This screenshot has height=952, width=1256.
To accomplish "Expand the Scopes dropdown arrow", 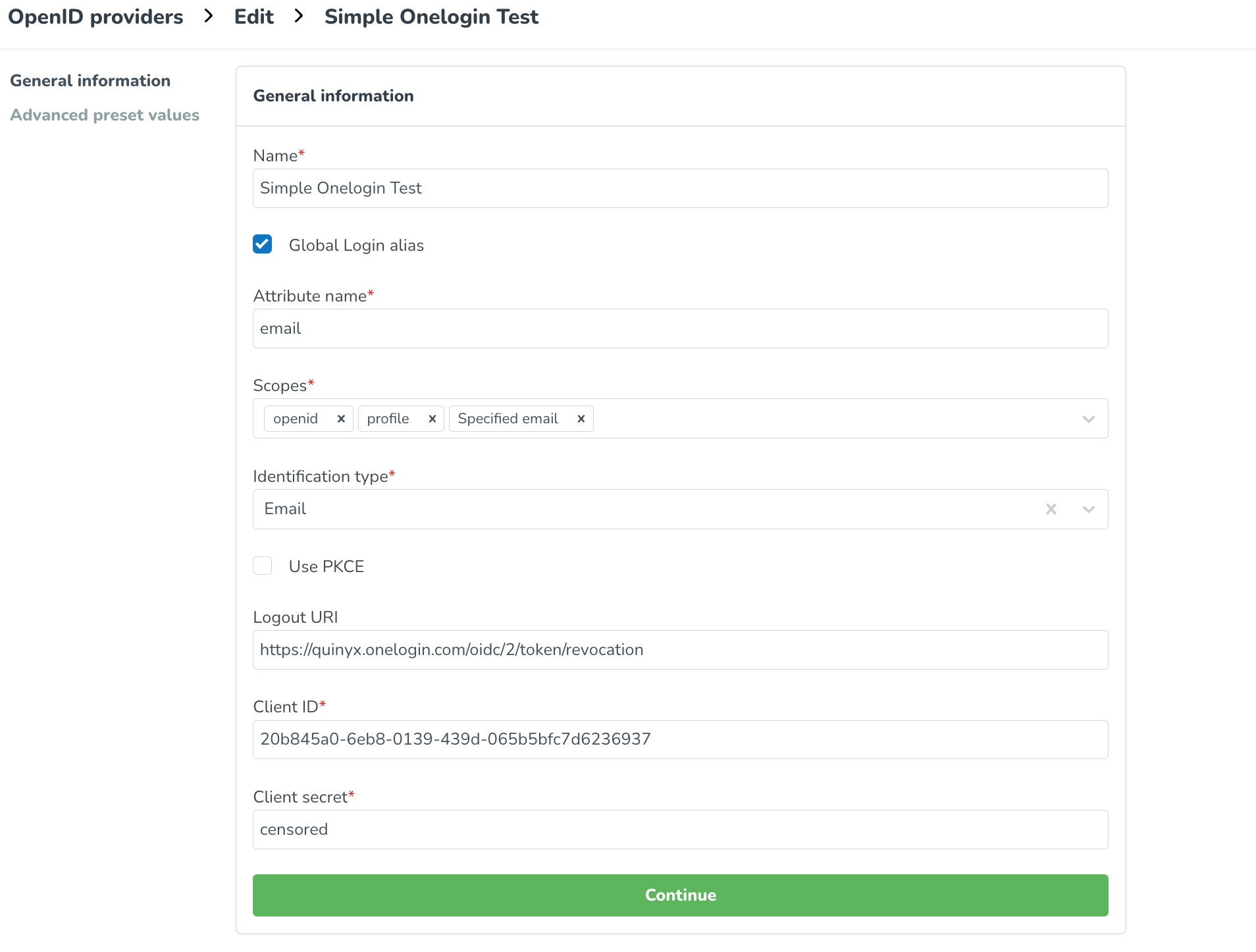I will (x=1088, y=419).
